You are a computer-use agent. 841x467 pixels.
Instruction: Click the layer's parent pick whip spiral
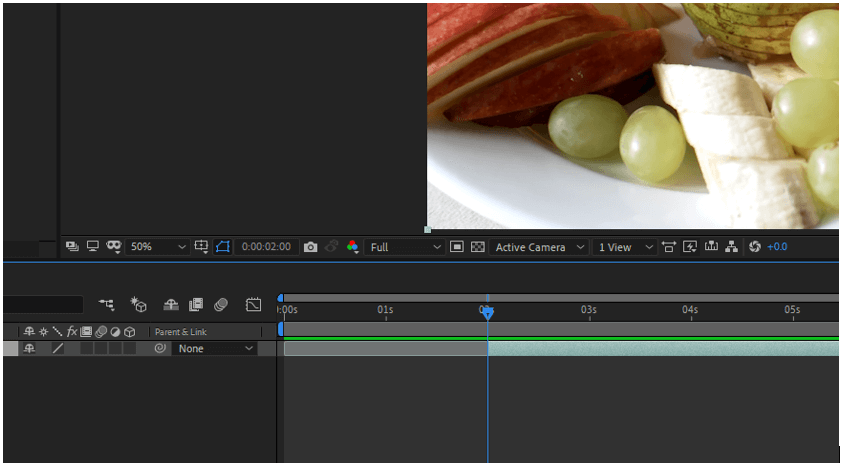tap(159, 349)
